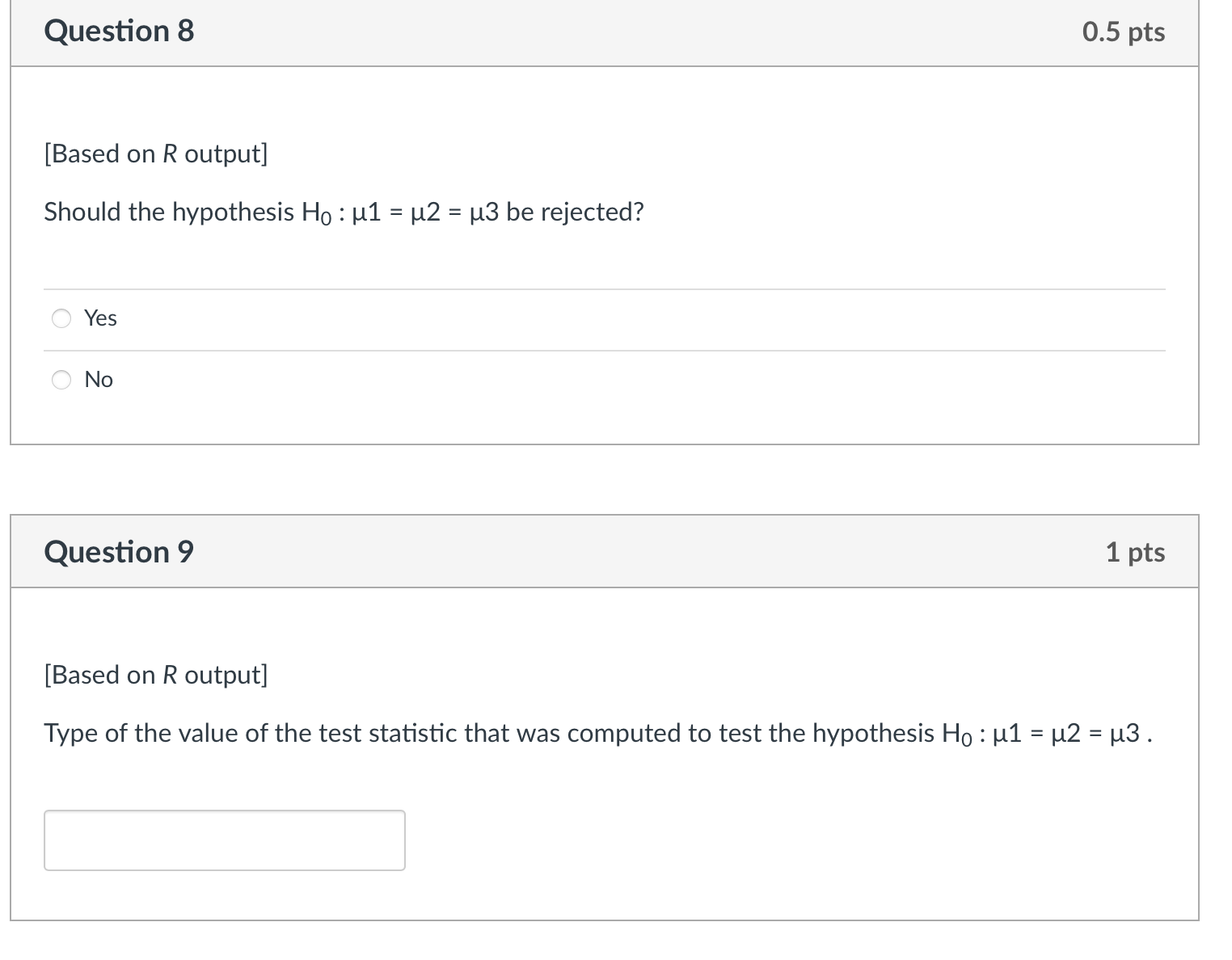
Task: Click the Question 9 prompt text
Action: click(598, 733)
